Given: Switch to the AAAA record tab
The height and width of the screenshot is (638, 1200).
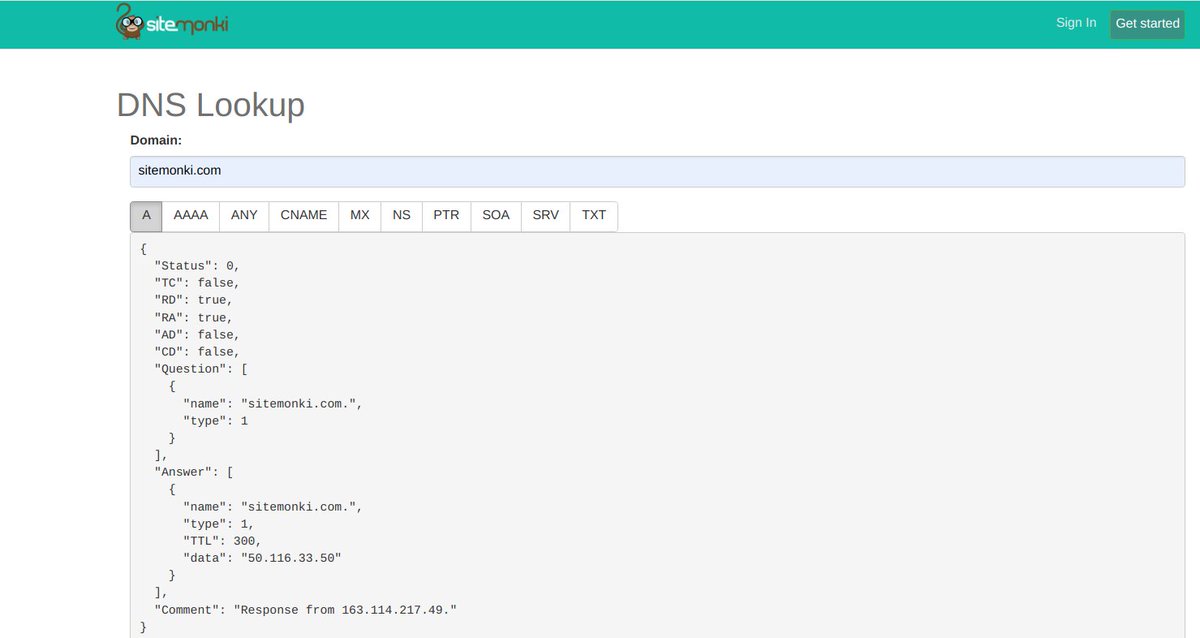Looking at the screenshot, I should pos(190,216).
